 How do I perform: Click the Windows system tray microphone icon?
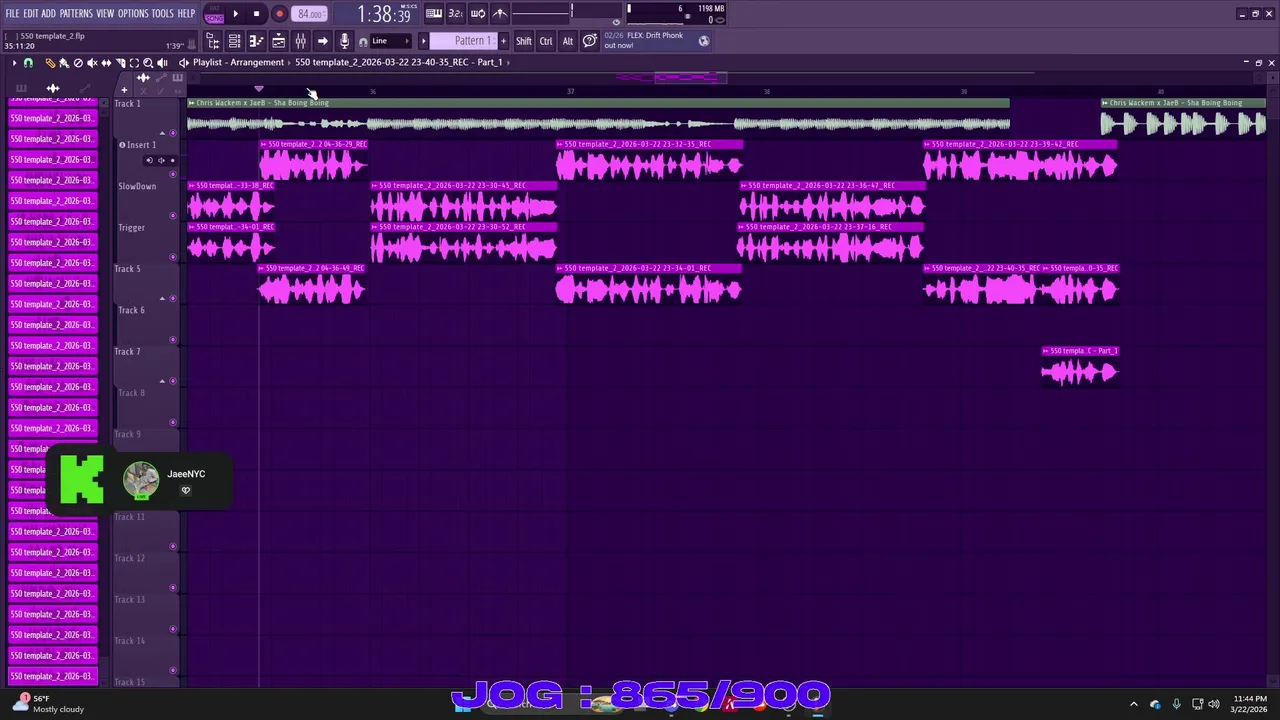tap(1176, 704)
